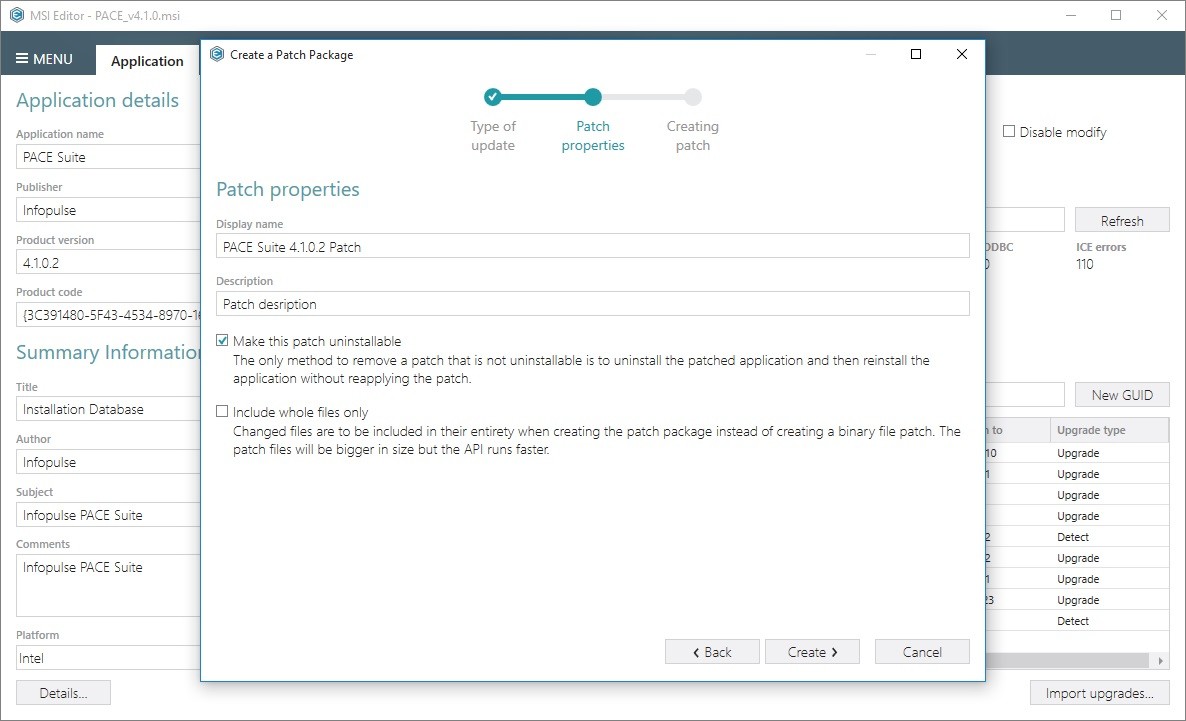Click the Subject field Infopulse PACE Suite
This screenshot has width=1186, height=721.
pyautogui.click(x=108, y=514)
